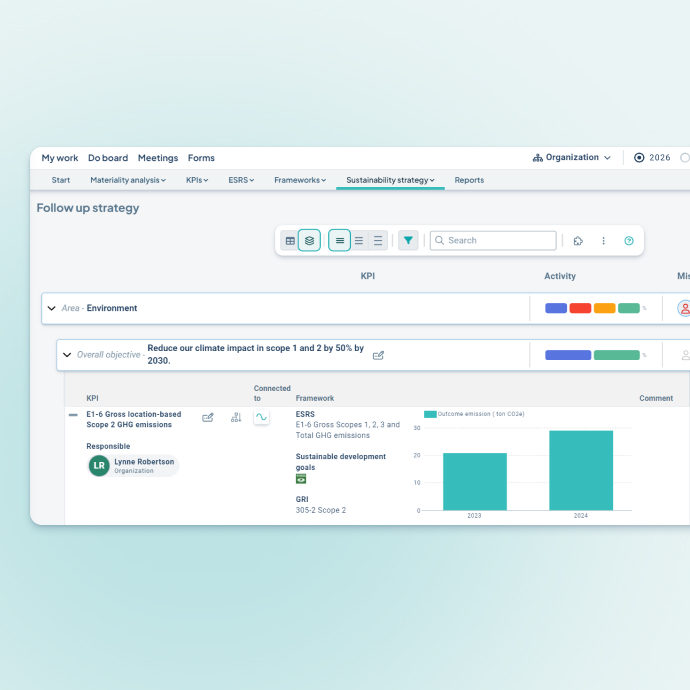The height and width of the screenshot is (690, 690).
Task: Collapse the Environment area row
Action: 51,308
